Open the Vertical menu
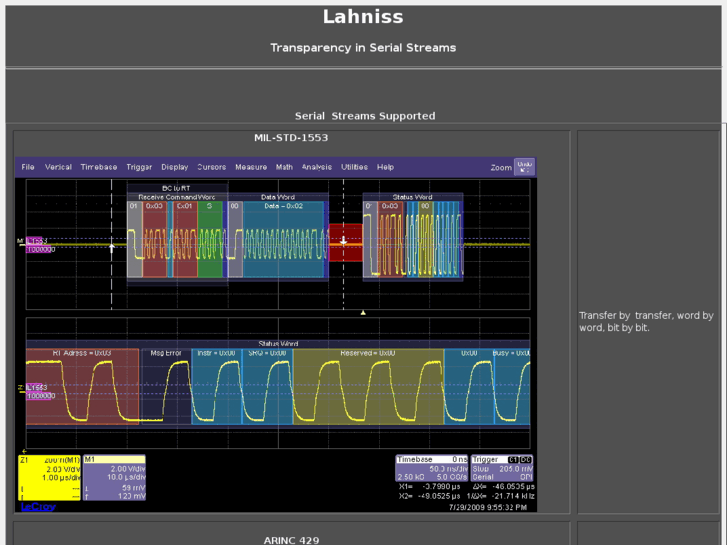727x545 pixels. (58, 167)
